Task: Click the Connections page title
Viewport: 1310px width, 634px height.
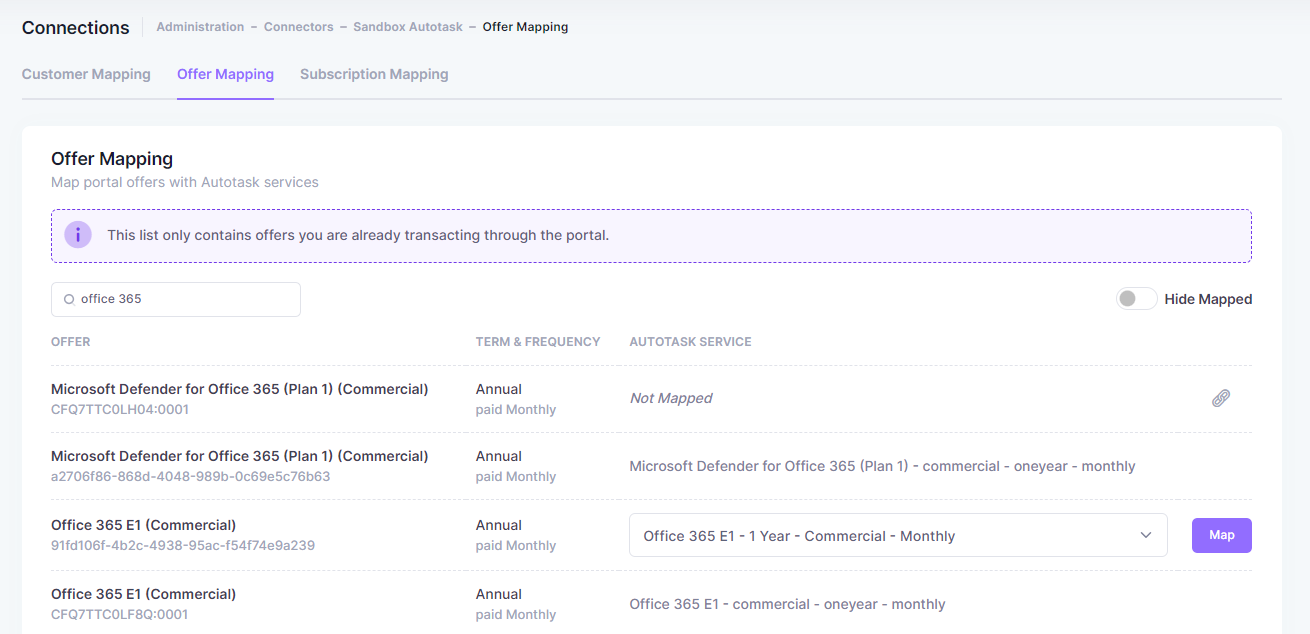Action: 76,28
